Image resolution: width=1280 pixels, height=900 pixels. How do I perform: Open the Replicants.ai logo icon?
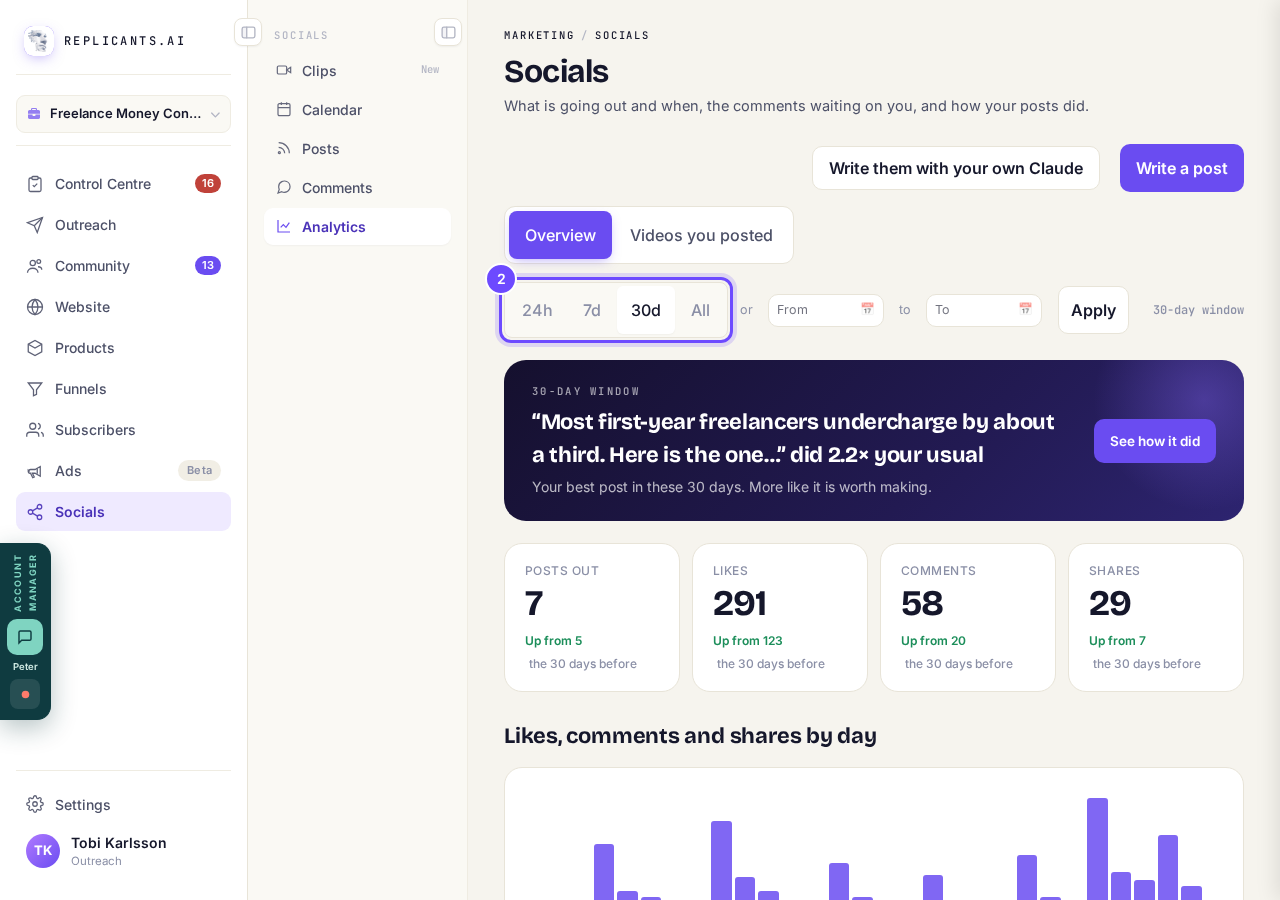click(x=39, y=41)
